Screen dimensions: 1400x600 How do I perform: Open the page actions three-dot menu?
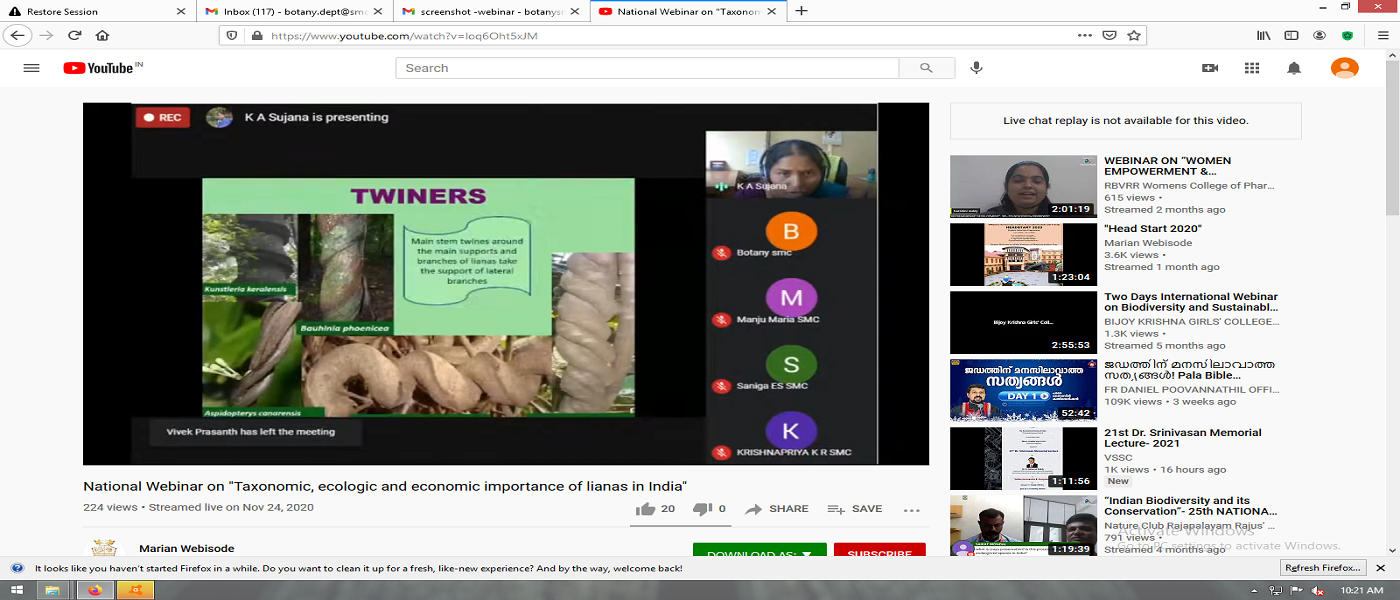(x=1085, y=35)
